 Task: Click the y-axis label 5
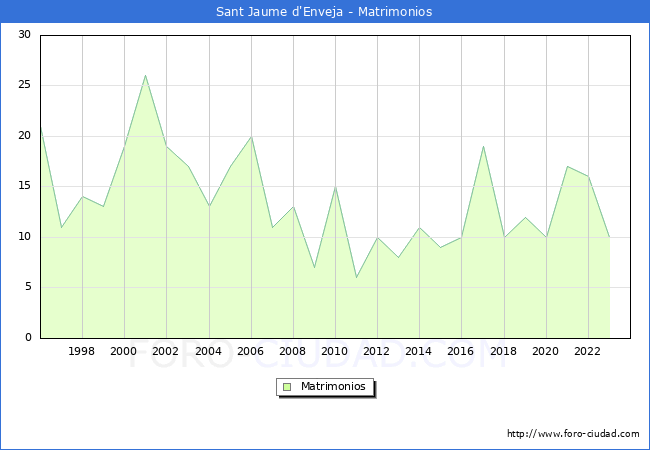(x=28, y=287)
